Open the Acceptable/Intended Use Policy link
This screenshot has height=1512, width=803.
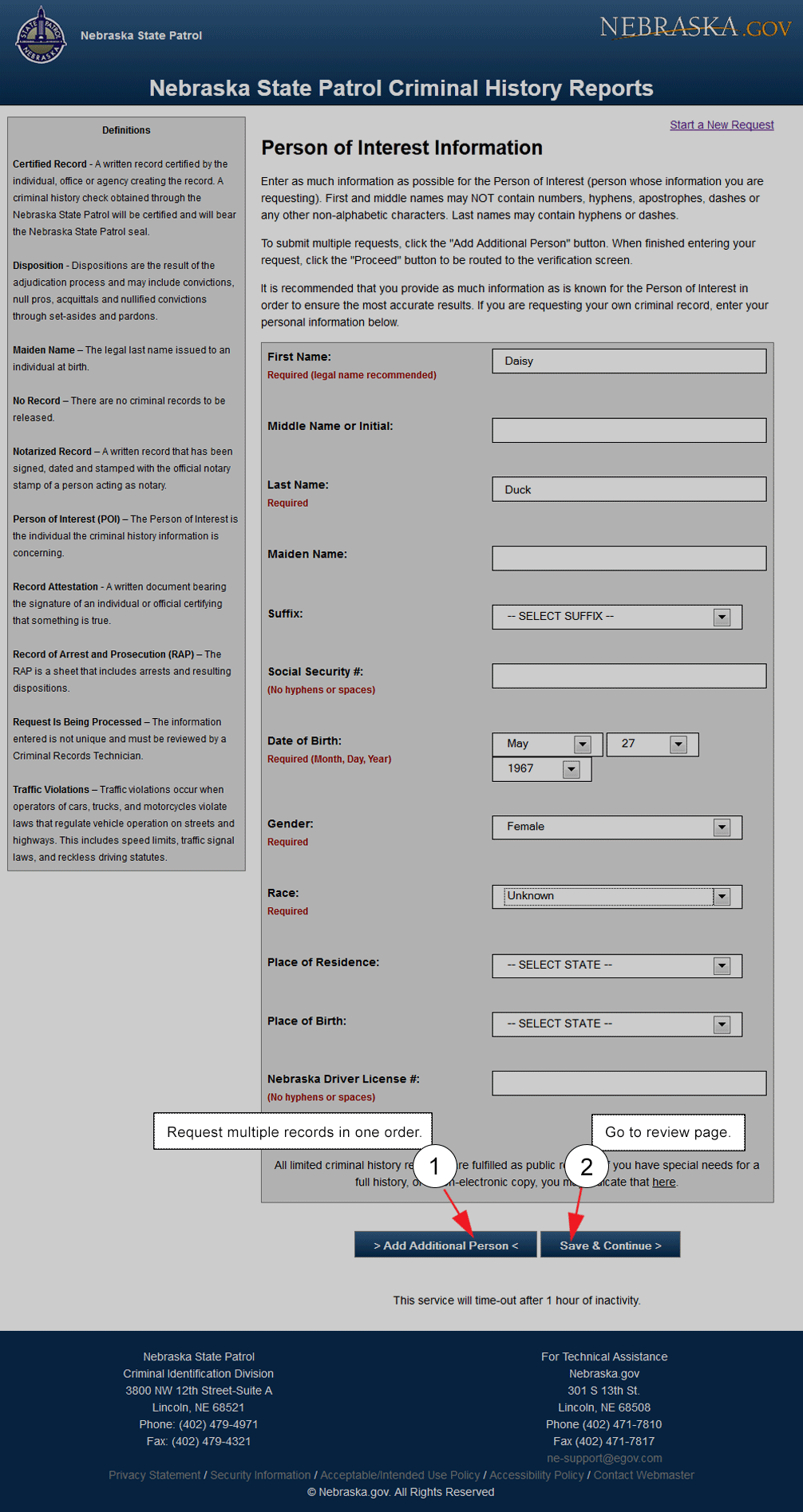tap(400, 1474)
